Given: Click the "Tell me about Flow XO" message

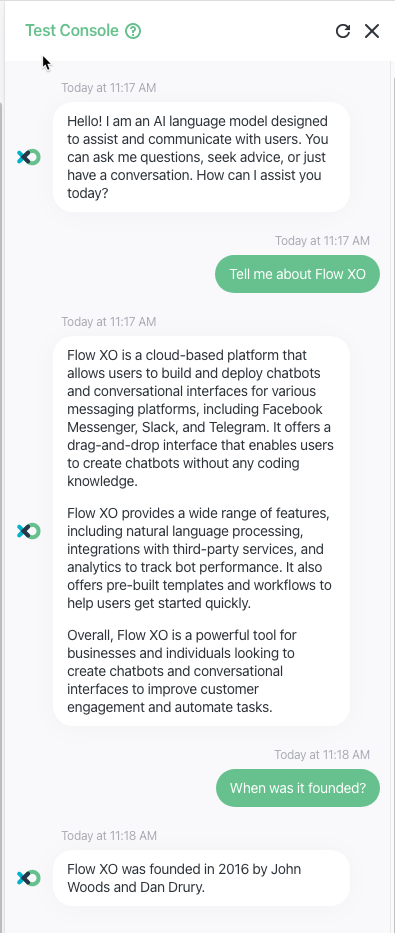Looking at the screenshot, I should [x=297, y=274].
